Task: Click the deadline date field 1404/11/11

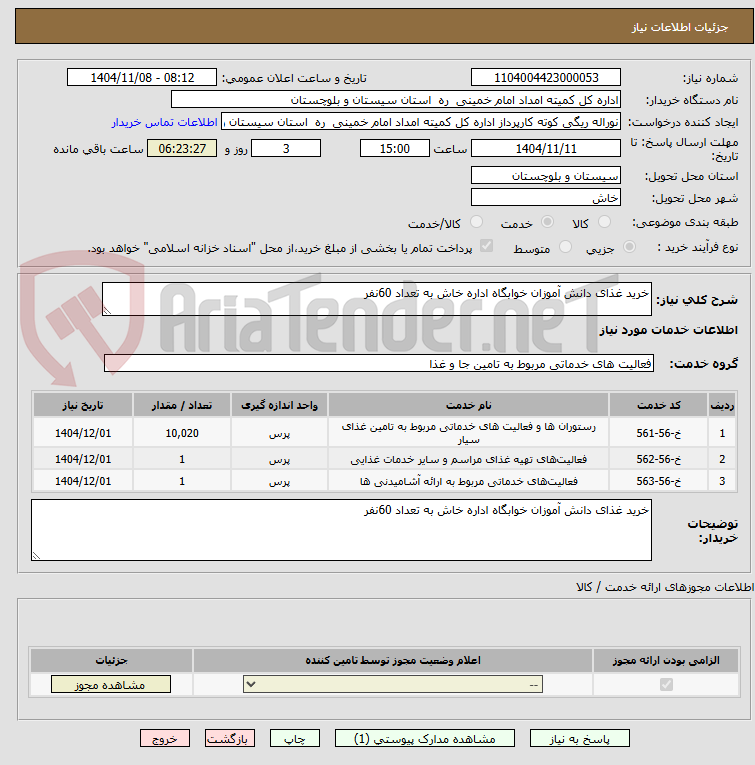Action: tap(546, 148)
